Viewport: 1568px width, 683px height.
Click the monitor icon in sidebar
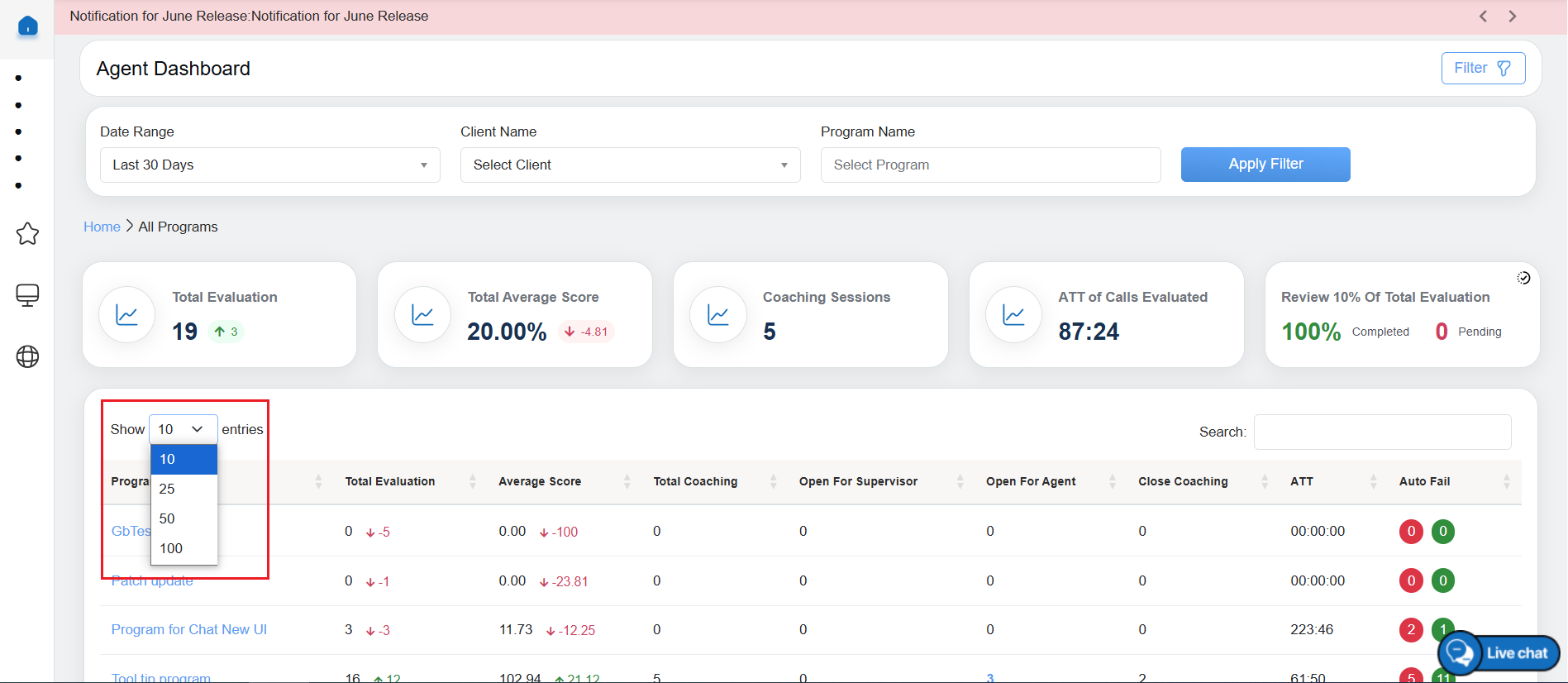[27, 295]
